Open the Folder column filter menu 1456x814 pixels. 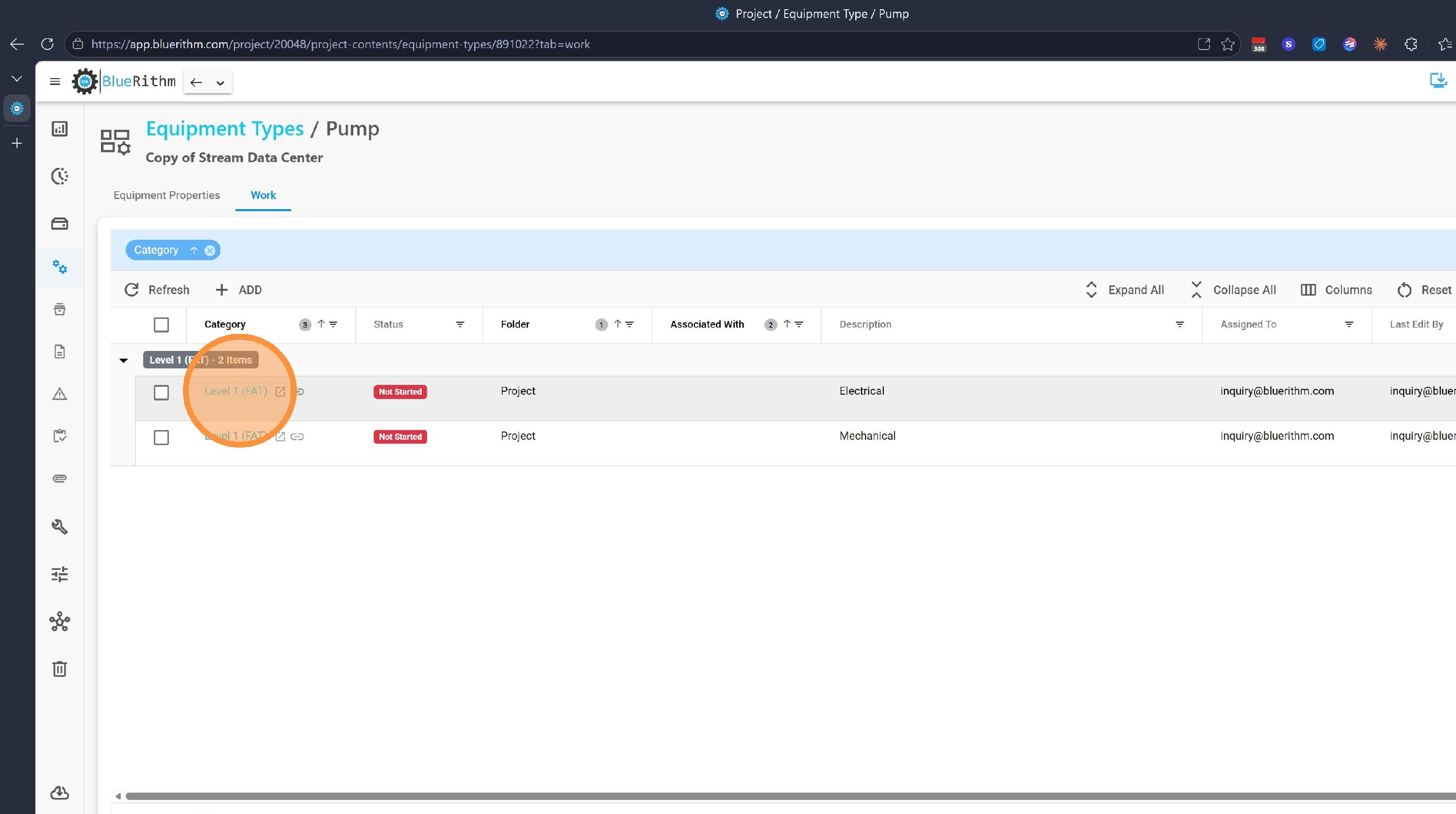629,324
